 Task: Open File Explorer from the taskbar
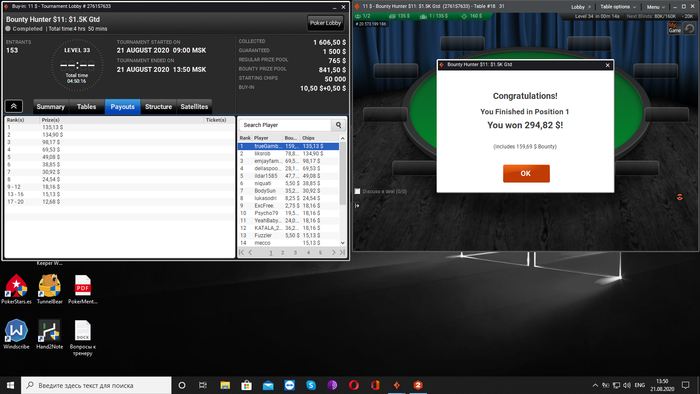click(225, 385)
